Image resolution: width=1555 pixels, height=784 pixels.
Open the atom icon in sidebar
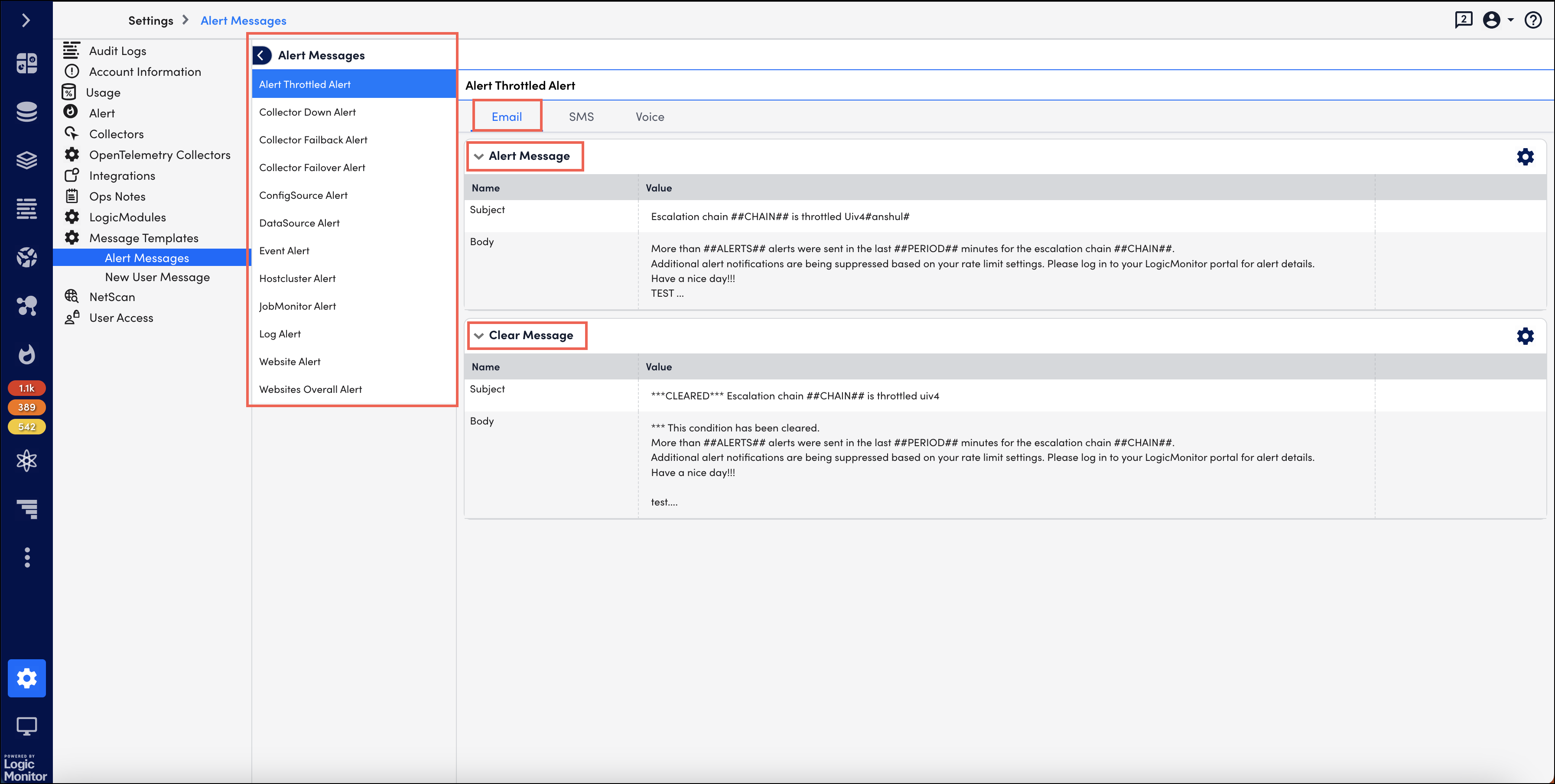tap(26, 461)
